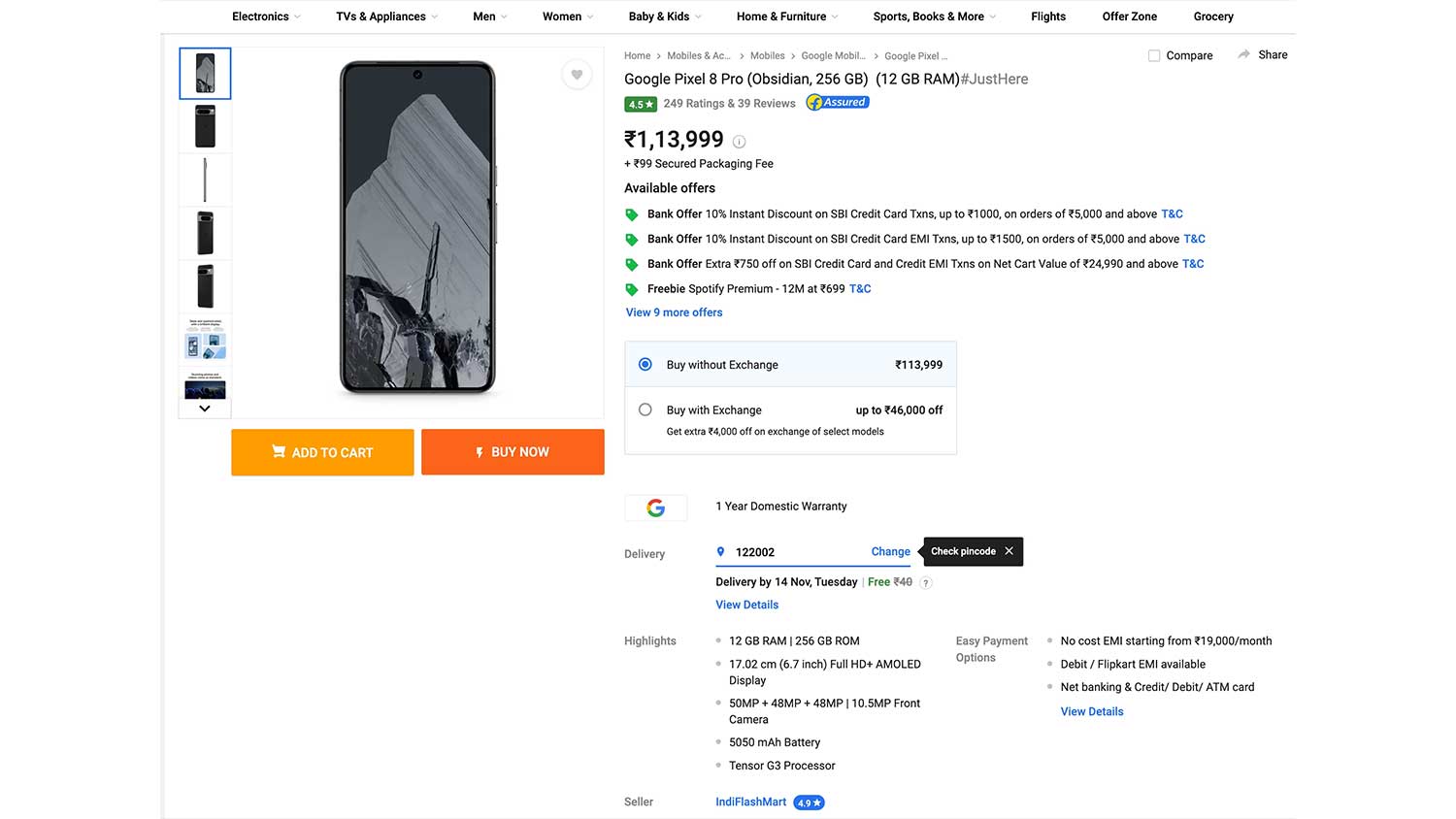This screenshot has height=819, width=1456.
Task: Close the Check pincode tooltip
Action: point(1009,551)
